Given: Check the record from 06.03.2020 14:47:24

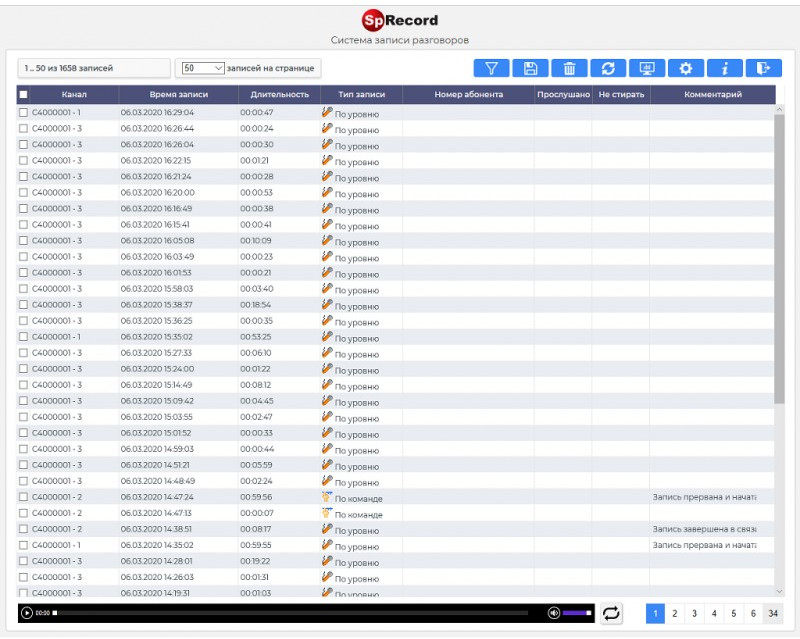Looking at the screenshot, I should click(x=24, y=497).
